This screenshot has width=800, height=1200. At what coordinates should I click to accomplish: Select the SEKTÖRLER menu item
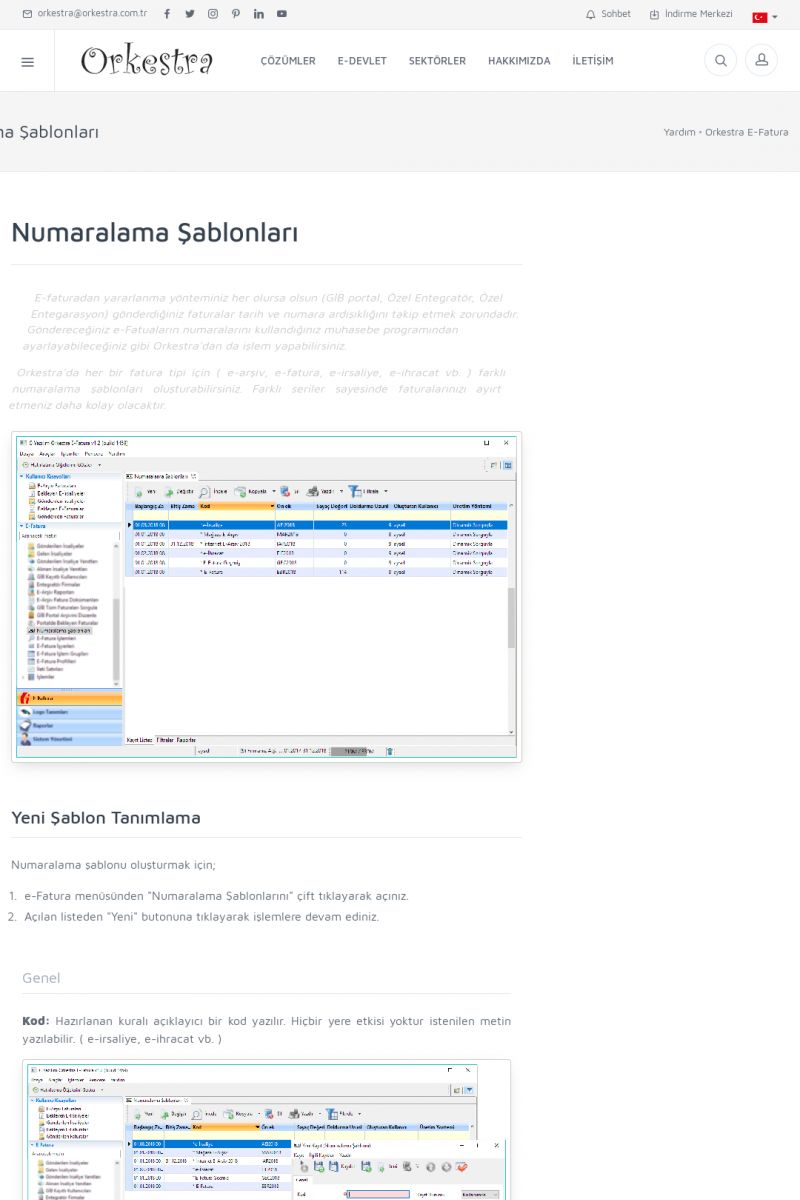click(437, 61)
